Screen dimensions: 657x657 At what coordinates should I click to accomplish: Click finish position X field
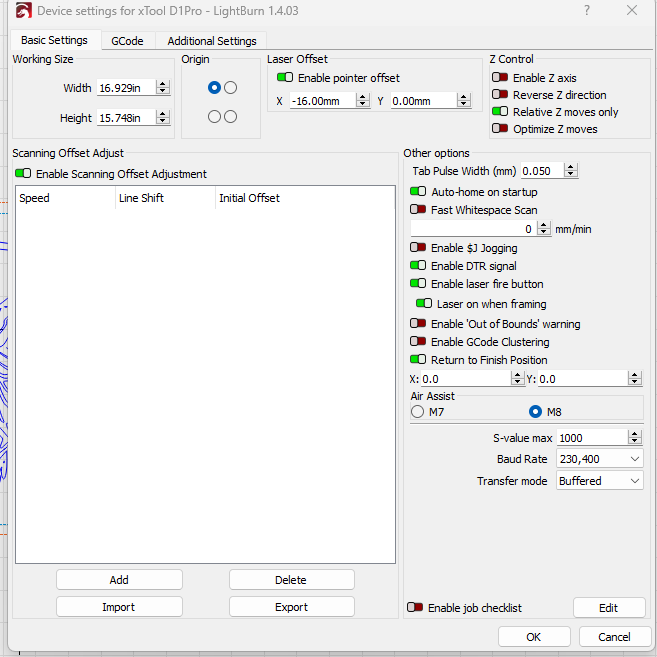466,379
